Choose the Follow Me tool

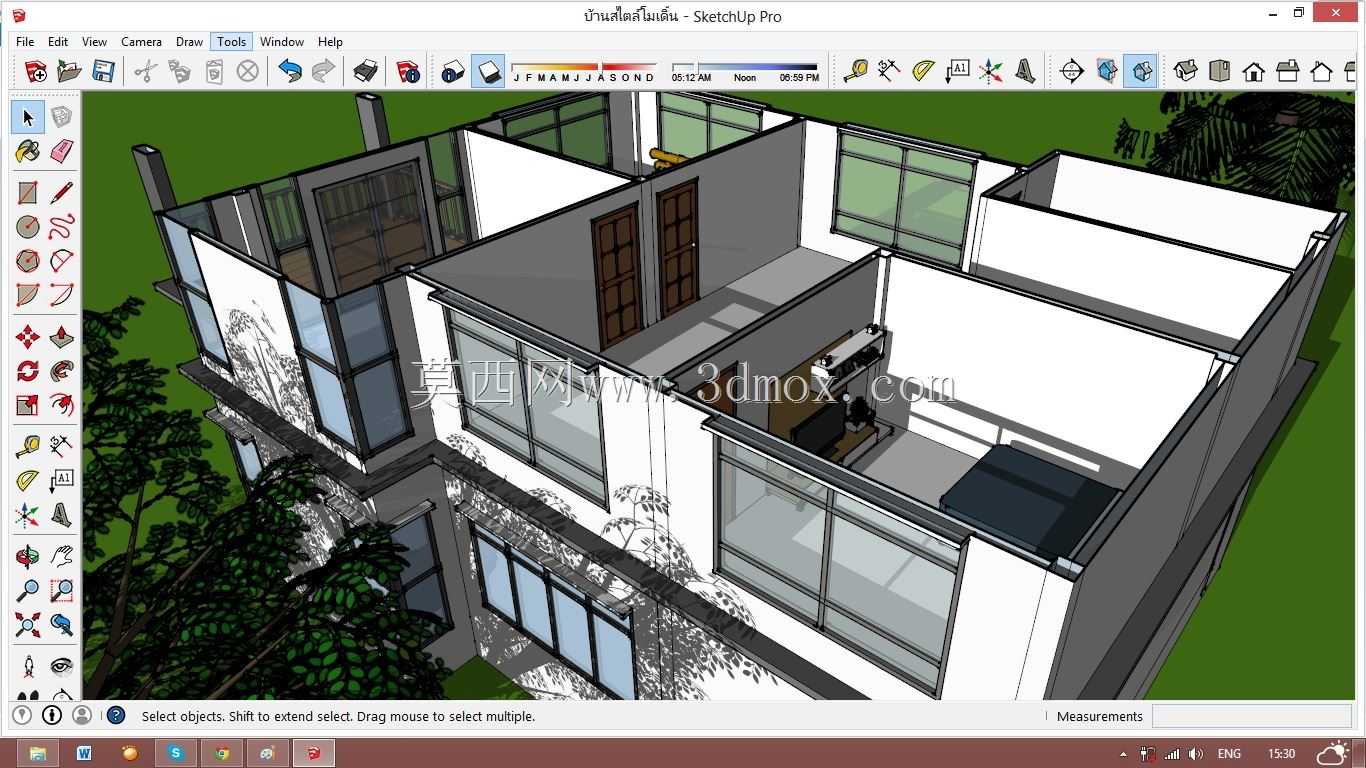click(62, 371)
